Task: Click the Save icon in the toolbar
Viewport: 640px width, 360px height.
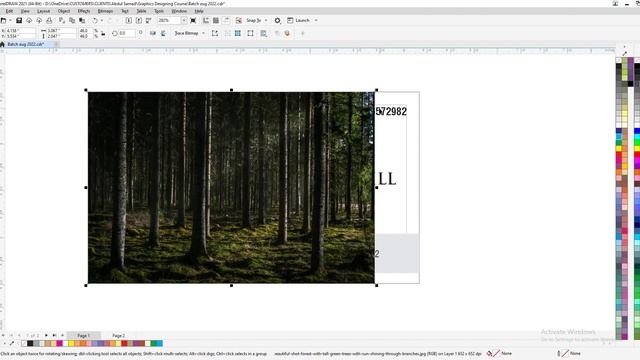Action: click(19, 20)
